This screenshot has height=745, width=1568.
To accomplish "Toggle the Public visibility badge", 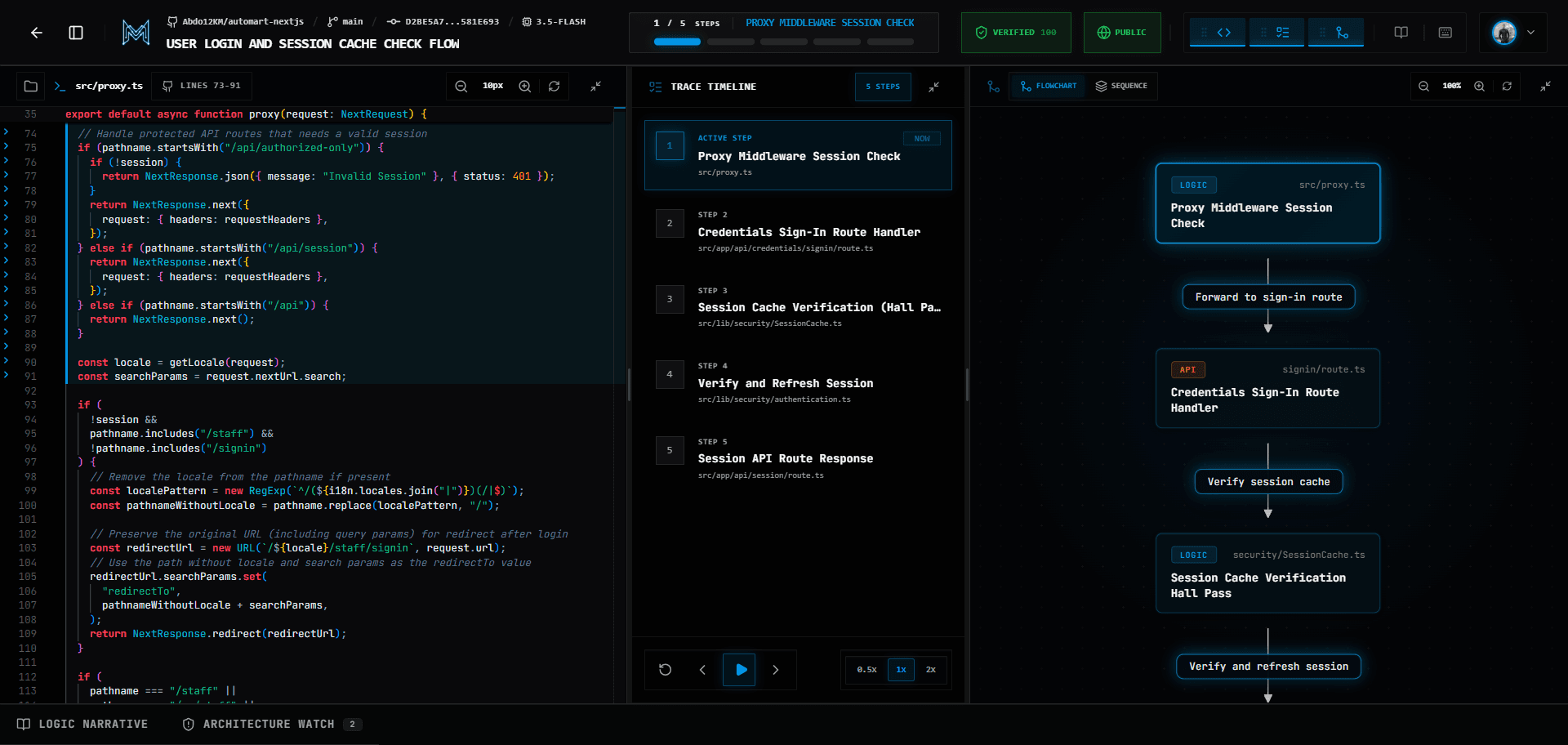I will pyautogui.click(x=1122, y=33).
